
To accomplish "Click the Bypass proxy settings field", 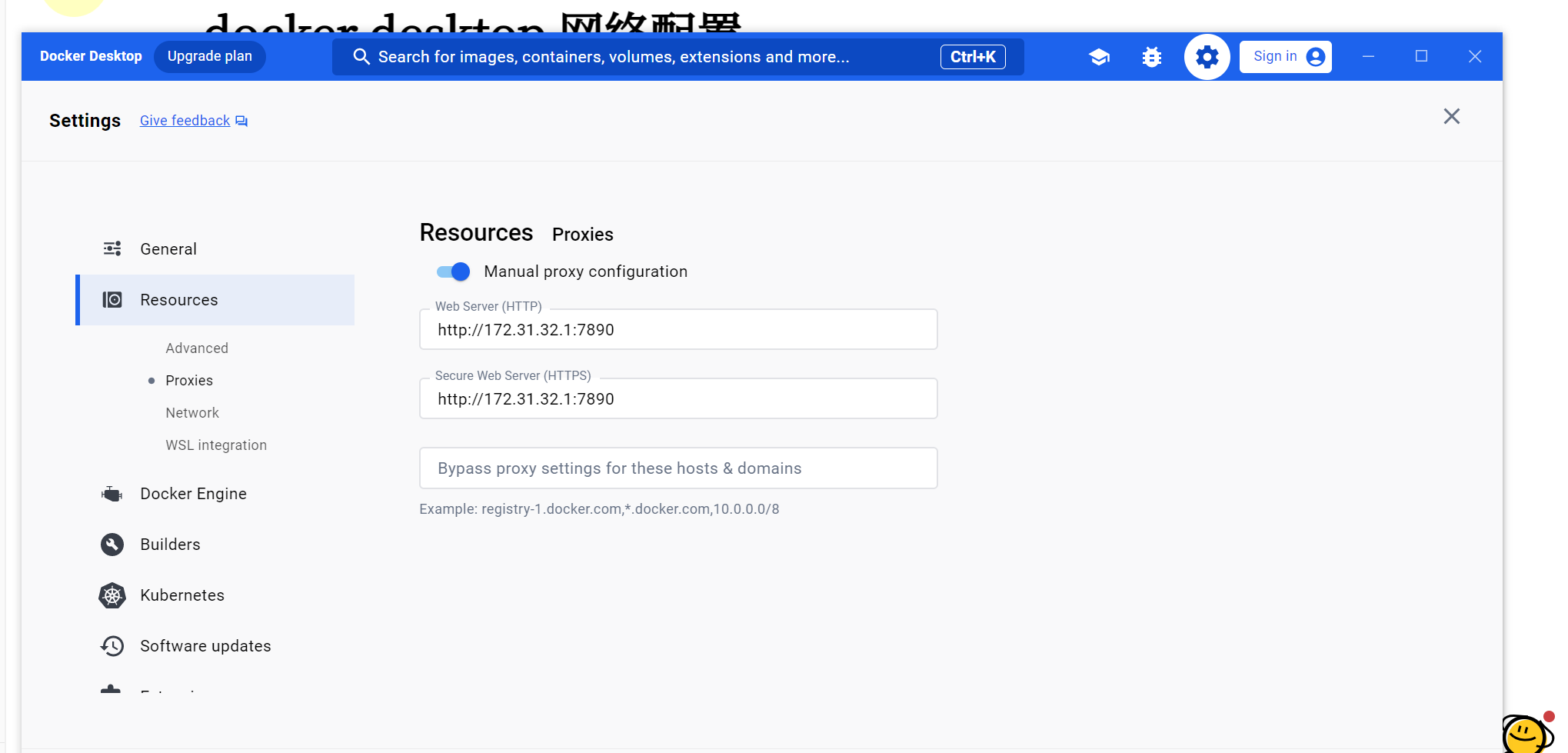I will (x=678, y=468).
